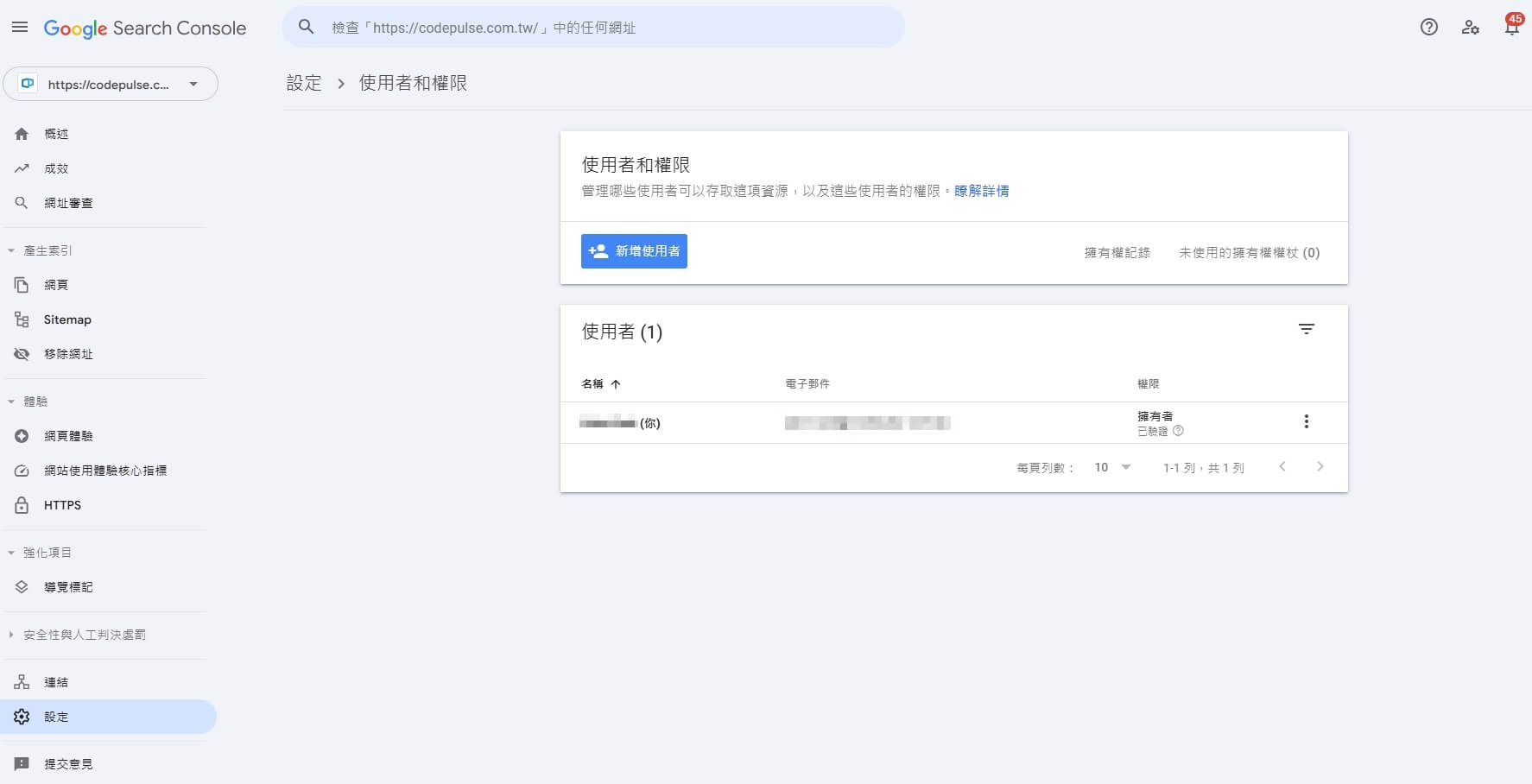Image resolution: width=1532 pixels, height=784 pixels.
Task: Click the trend icon next to 成效
Action: tap(22, 168)
